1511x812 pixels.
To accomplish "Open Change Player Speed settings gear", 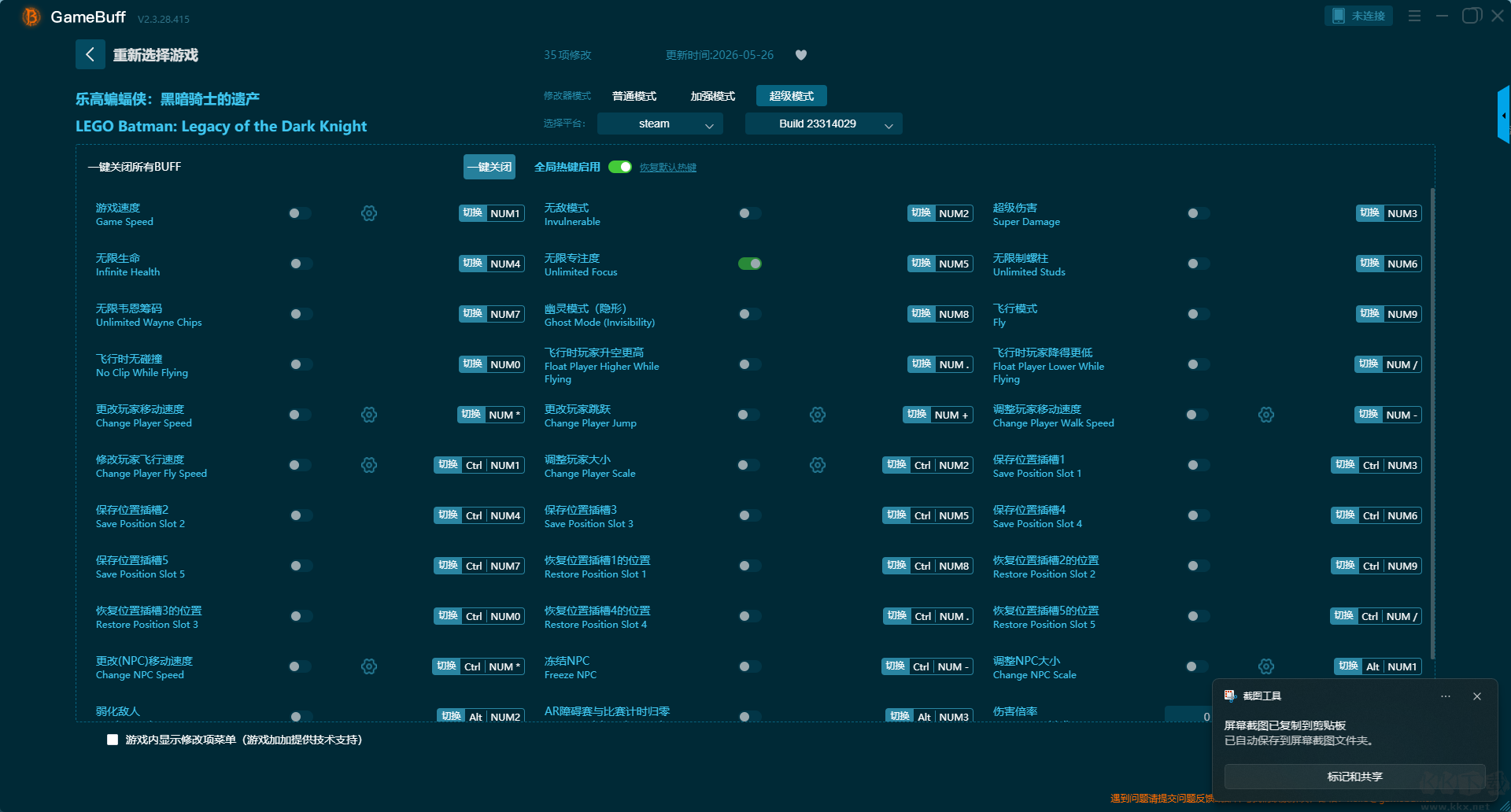I will click(369, 415).
